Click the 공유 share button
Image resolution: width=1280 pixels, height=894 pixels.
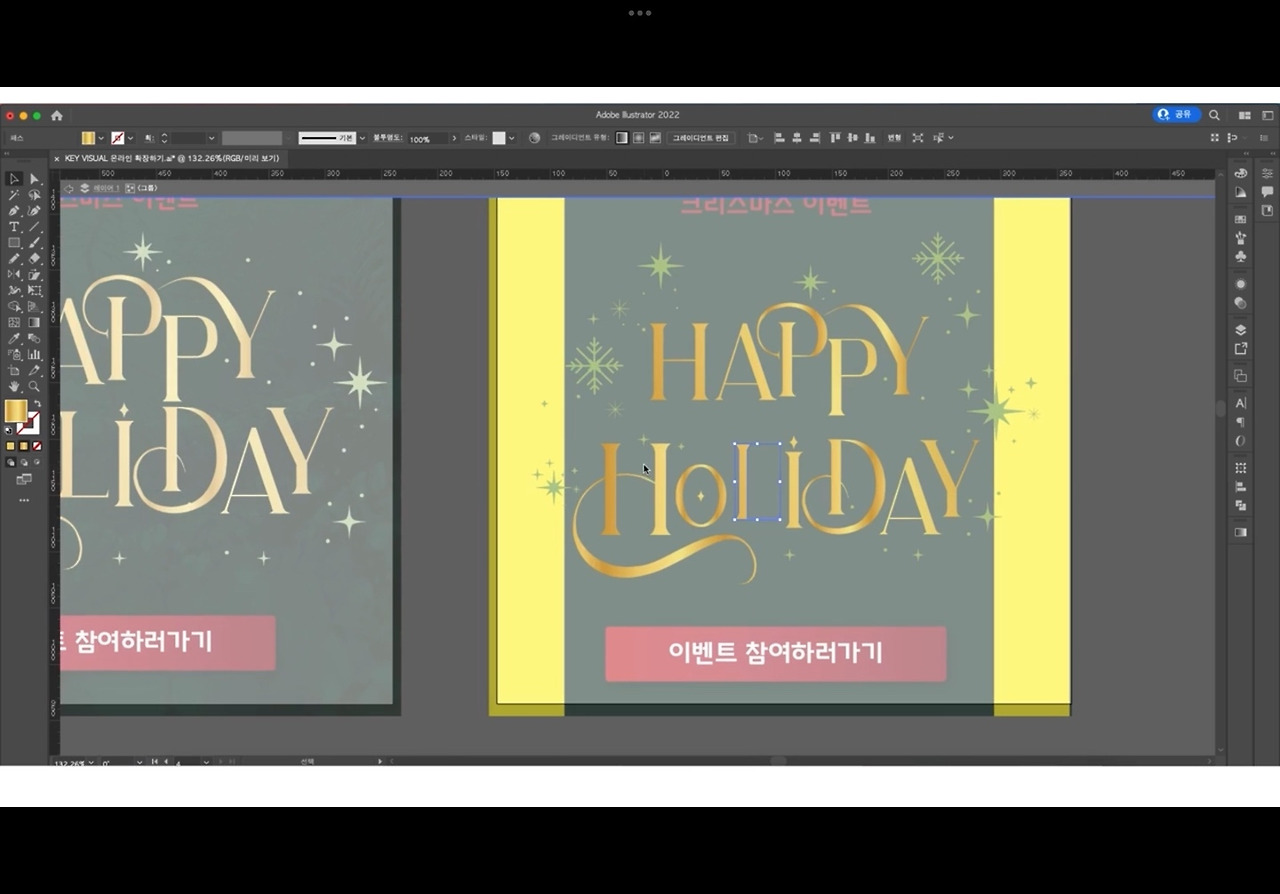[1175, 115]
